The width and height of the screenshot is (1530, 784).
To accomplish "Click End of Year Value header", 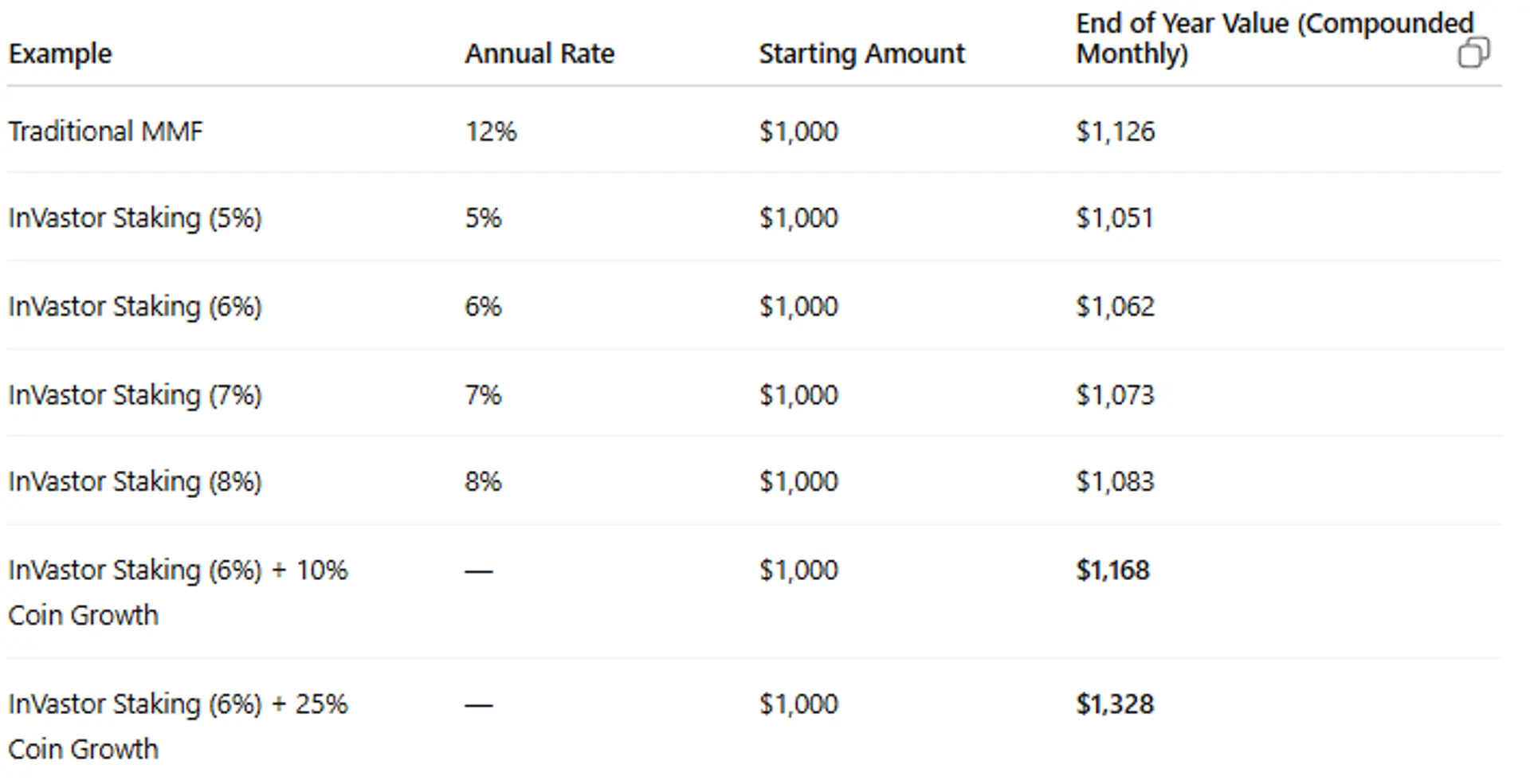I will pyautogui.click(x=1273, y=38).
